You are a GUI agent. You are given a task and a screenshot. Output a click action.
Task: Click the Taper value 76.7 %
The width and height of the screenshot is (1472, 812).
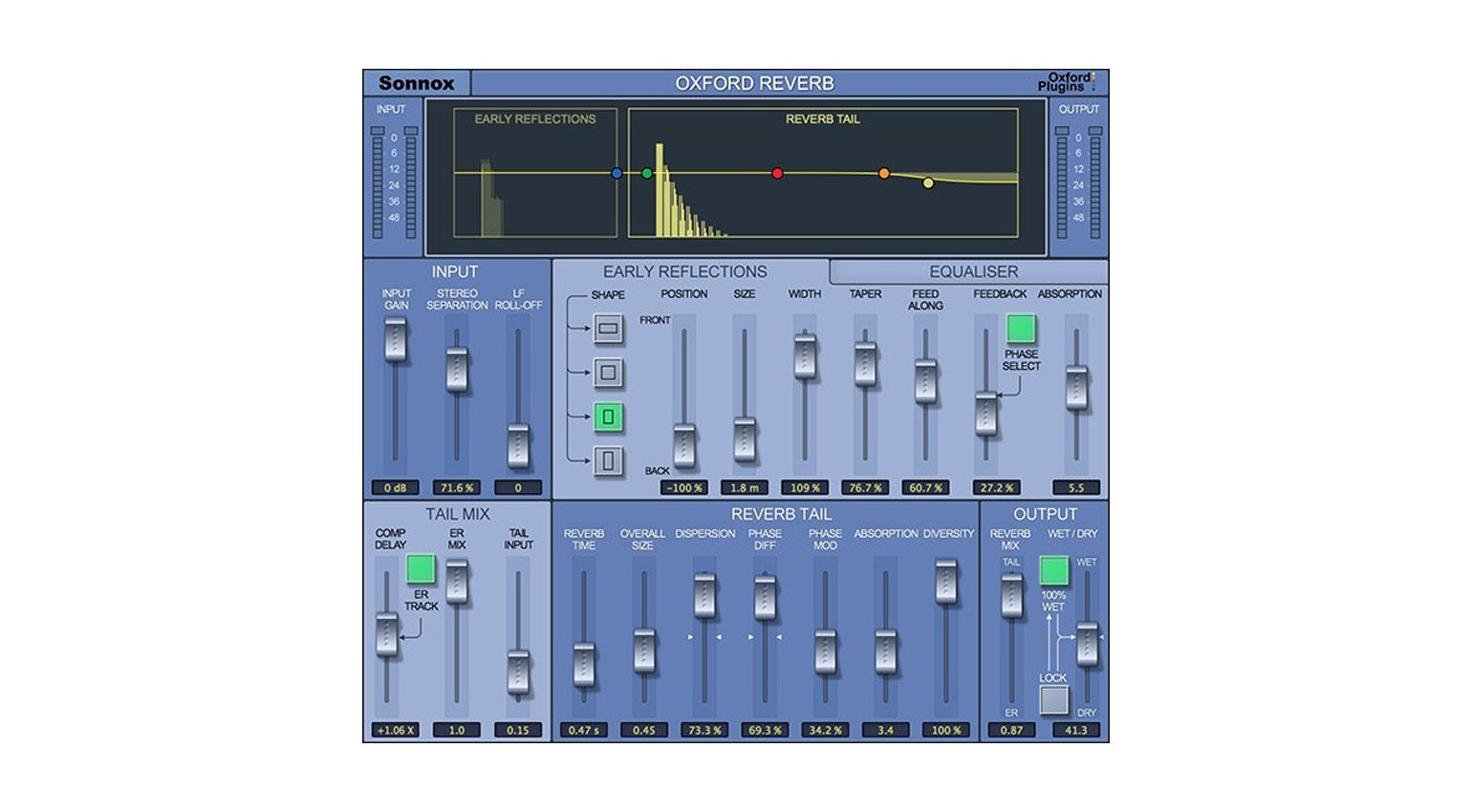click(865, 488)
